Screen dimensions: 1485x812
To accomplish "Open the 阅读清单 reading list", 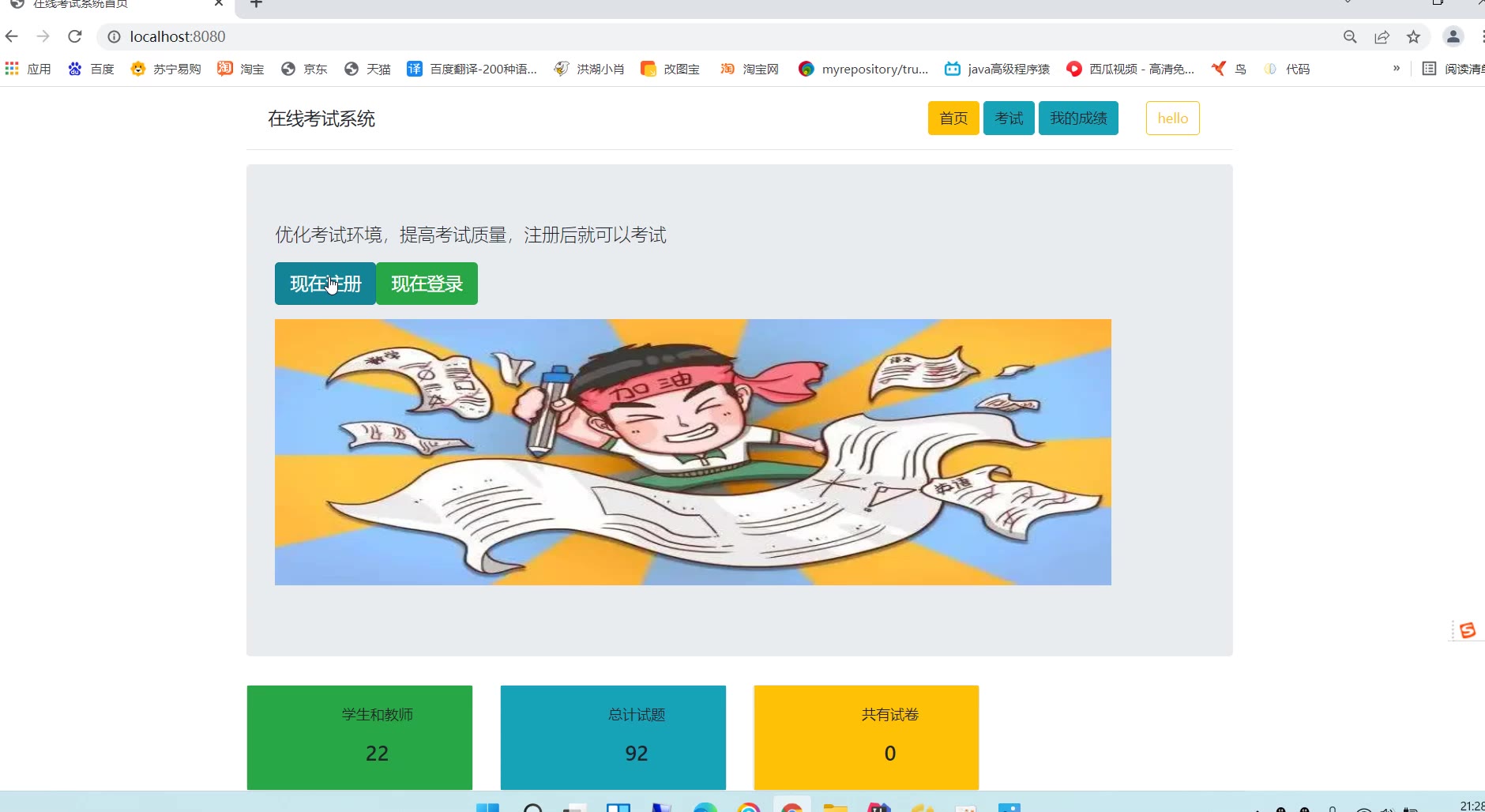I will pos(1453,69).
